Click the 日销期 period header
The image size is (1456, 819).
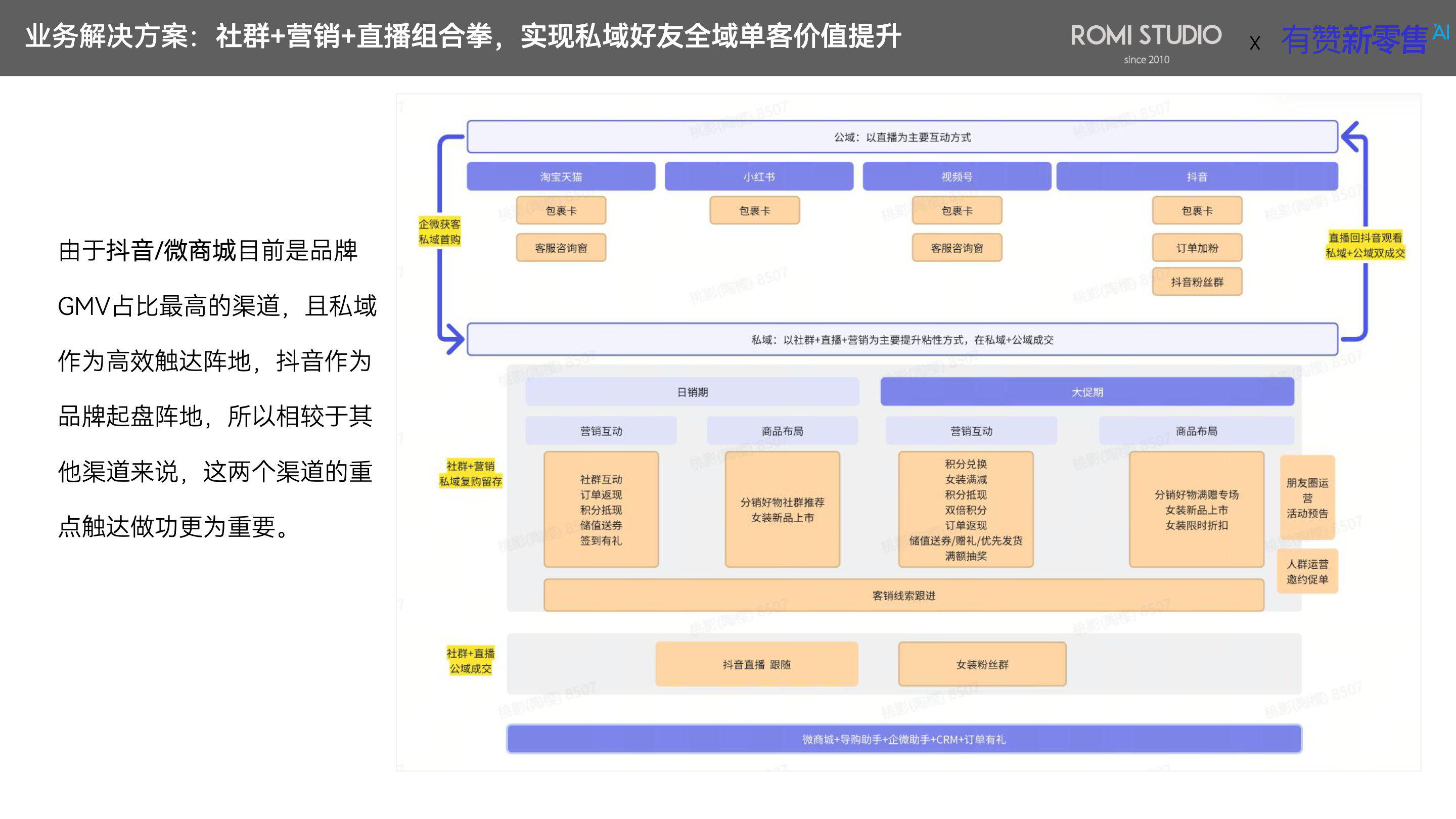pyautogui.click(x=692, y=392)
